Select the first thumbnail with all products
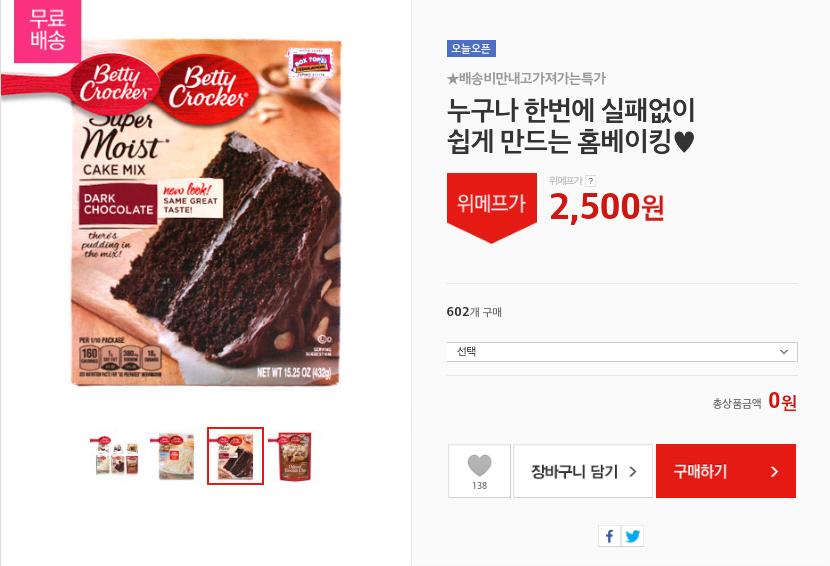The height and width of the screenshot is (566, 830). (117, 455)
